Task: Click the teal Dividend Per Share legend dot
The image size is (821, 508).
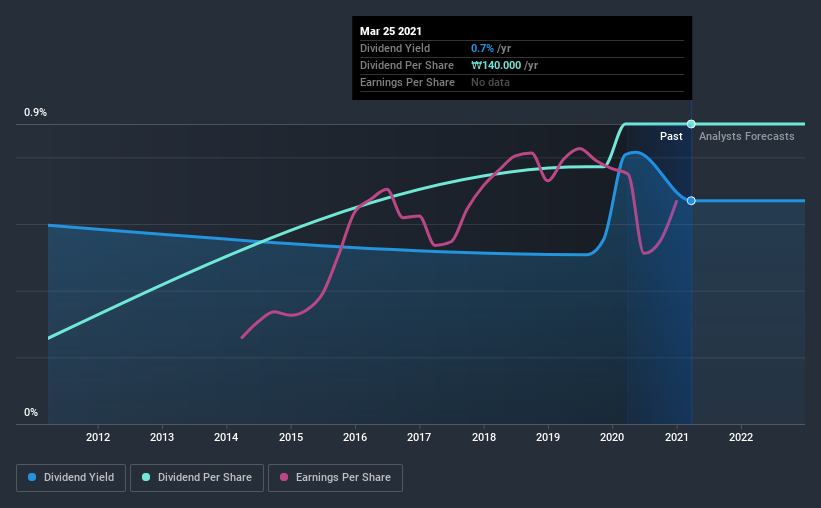Action: [146, 477]
